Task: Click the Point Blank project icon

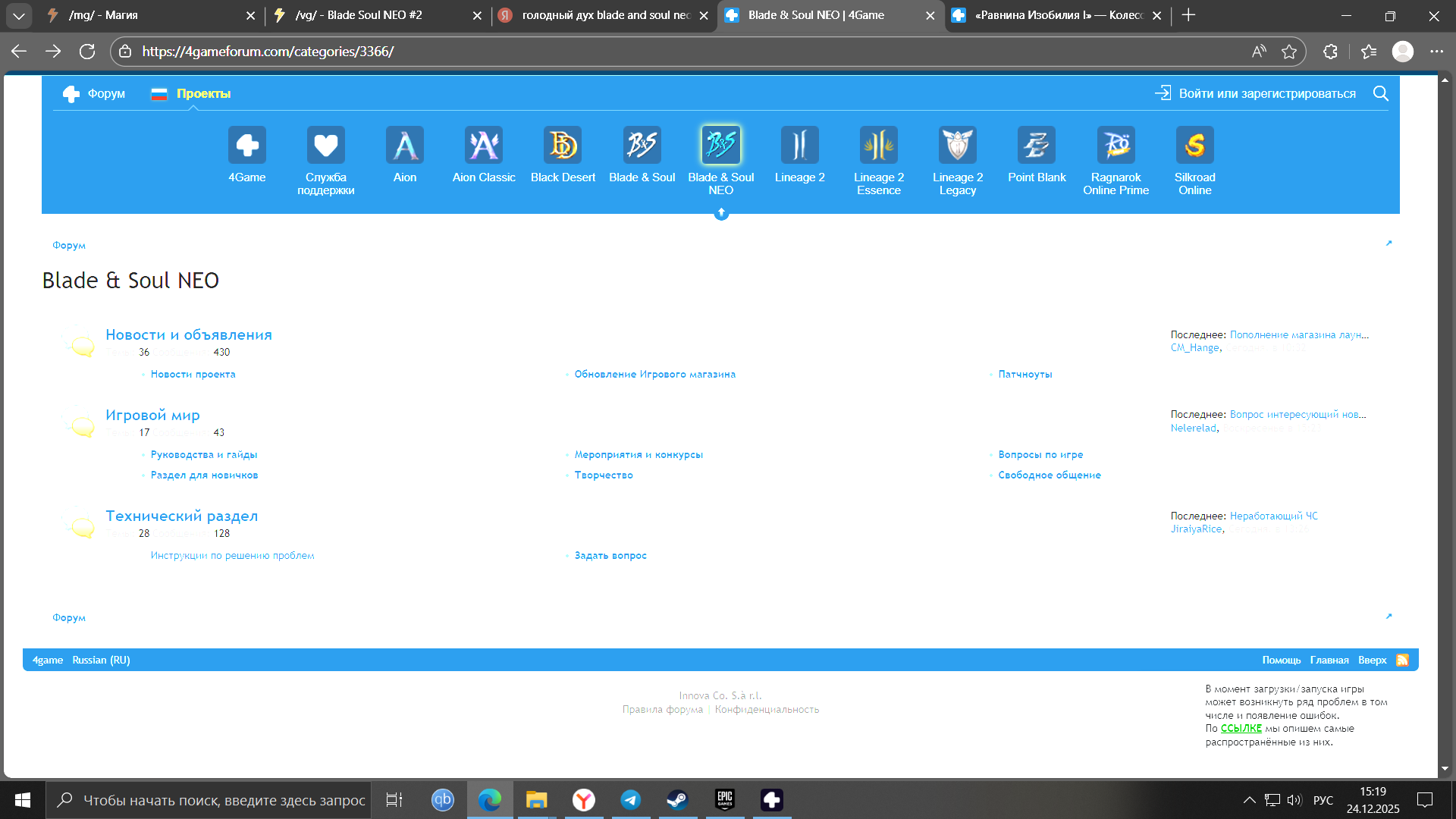Action: pyautogui.click(x=1036, y=145)
